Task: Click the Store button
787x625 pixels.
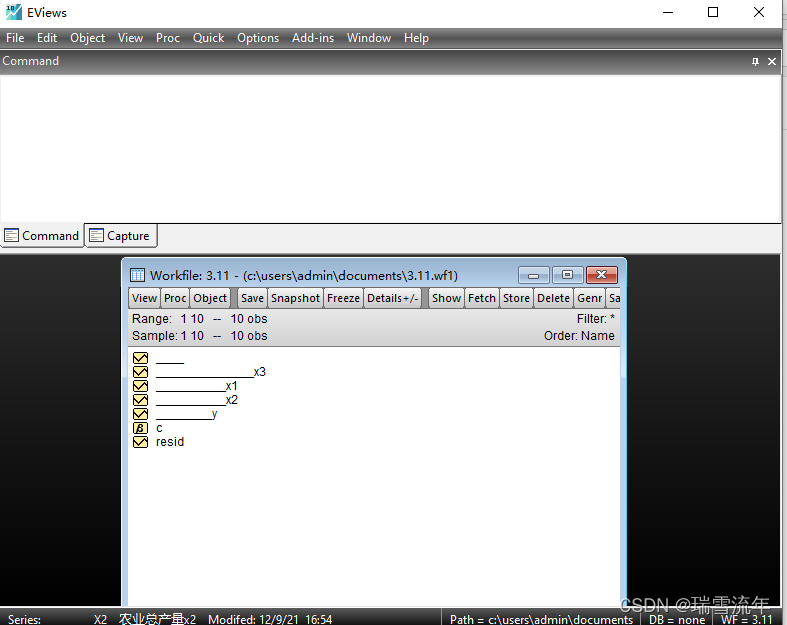Action: pos(516,298)
